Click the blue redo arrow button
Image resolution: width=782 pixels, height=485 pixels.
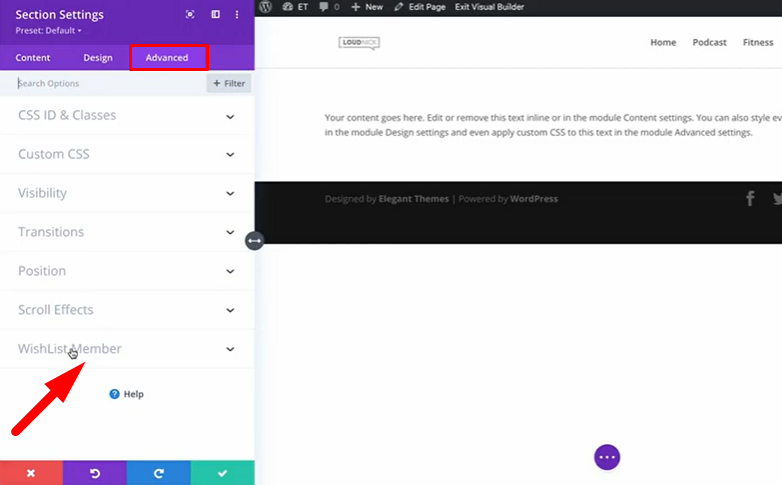pyautogui.click(x=158, y=473)
